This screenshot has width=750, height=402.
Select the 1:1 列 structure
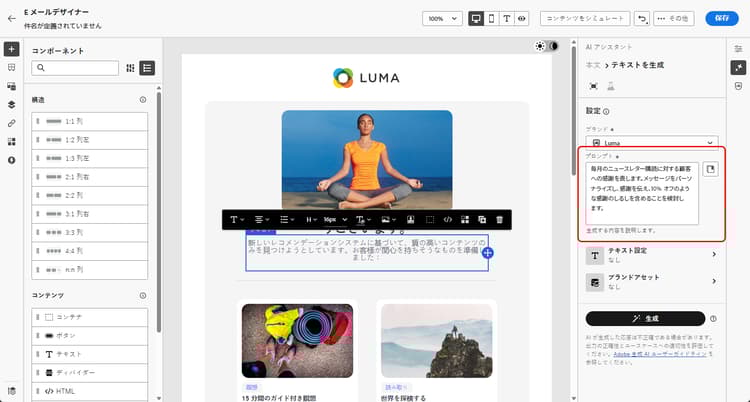[89, 122]
